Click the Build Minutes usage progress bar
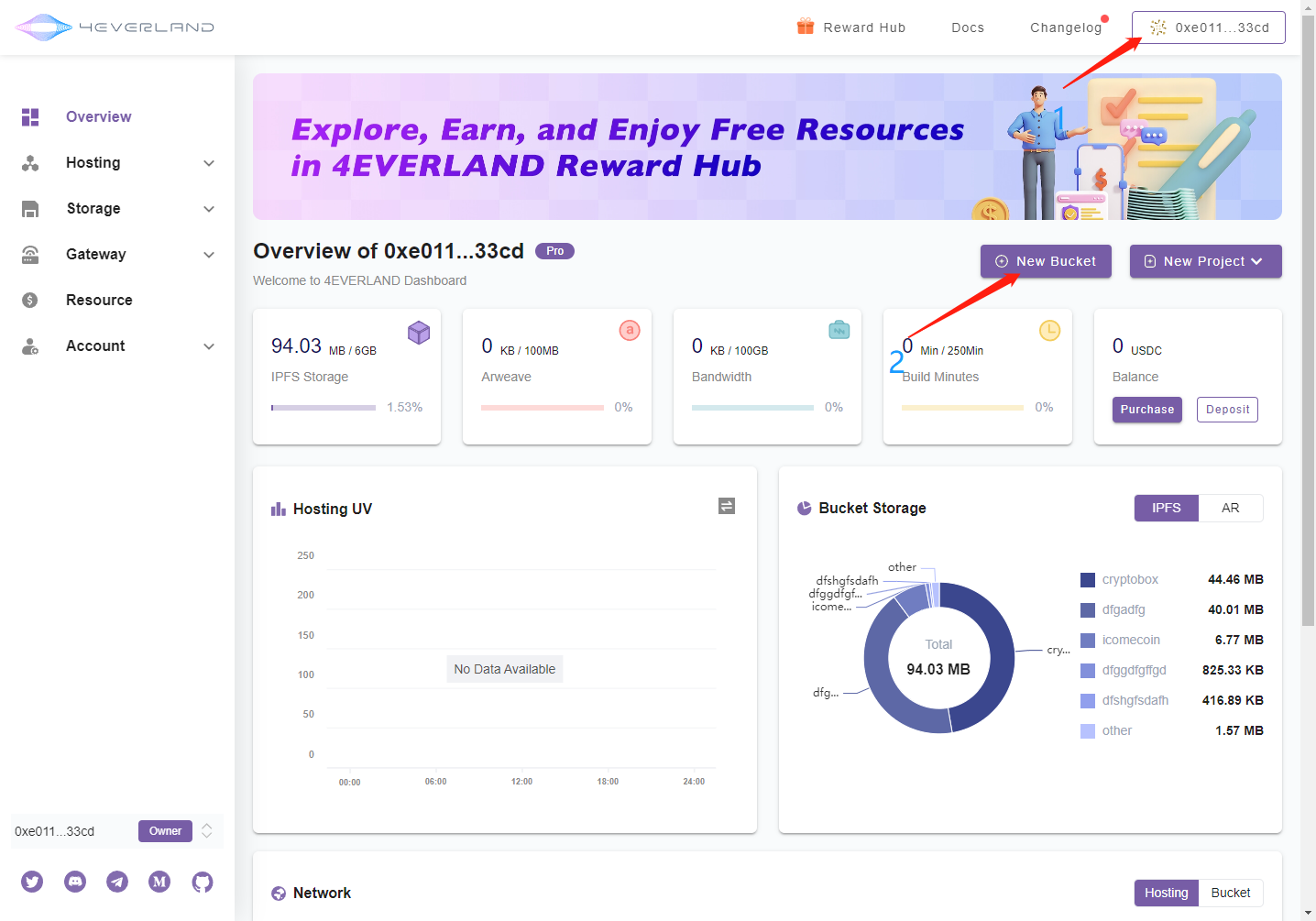The width and height of the screenshot is (1316, 921). 962,408
